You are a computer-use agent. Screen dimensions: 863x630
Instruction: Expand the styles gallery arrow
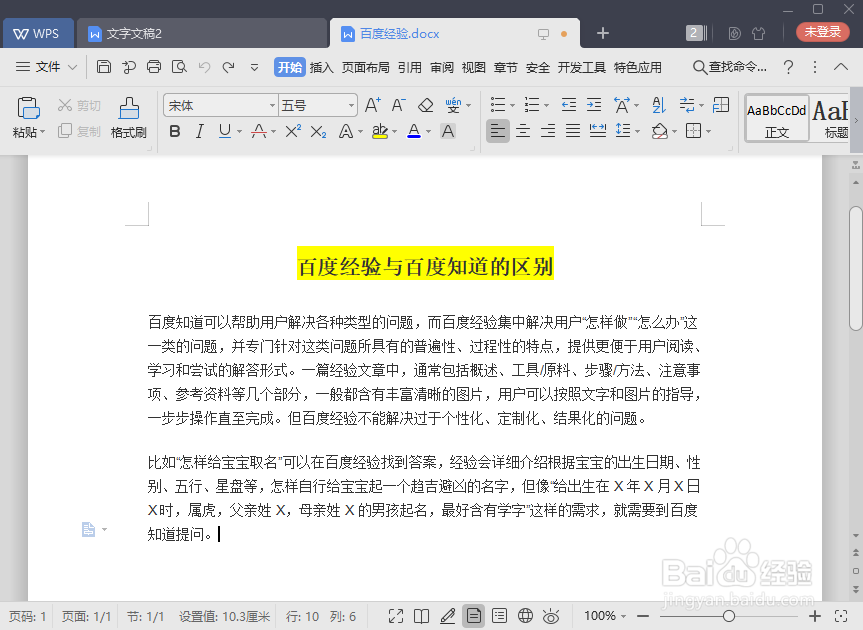tap(856, 120)
